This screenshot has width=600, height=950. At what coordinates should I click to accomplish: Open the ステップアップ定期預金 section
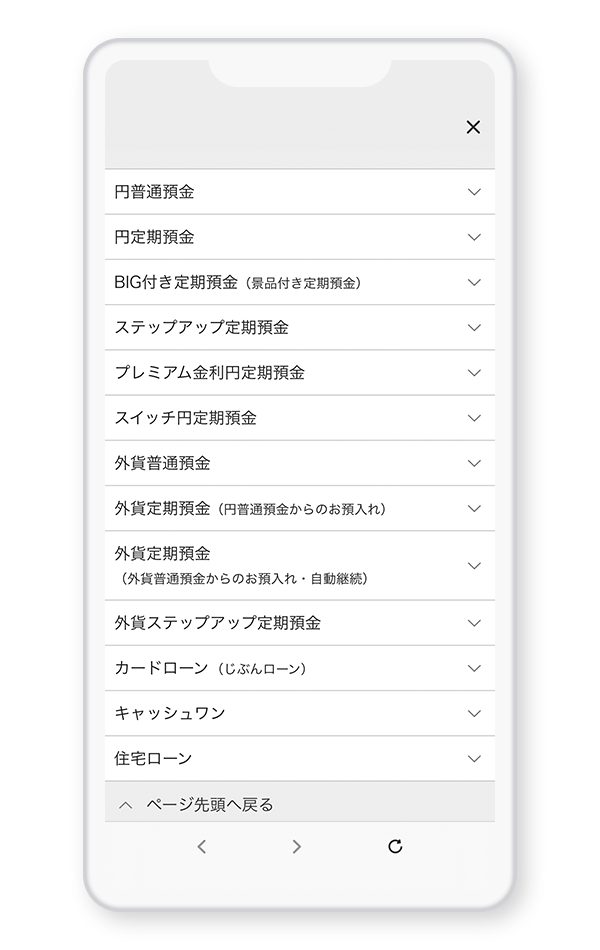[x=201, y=327]
